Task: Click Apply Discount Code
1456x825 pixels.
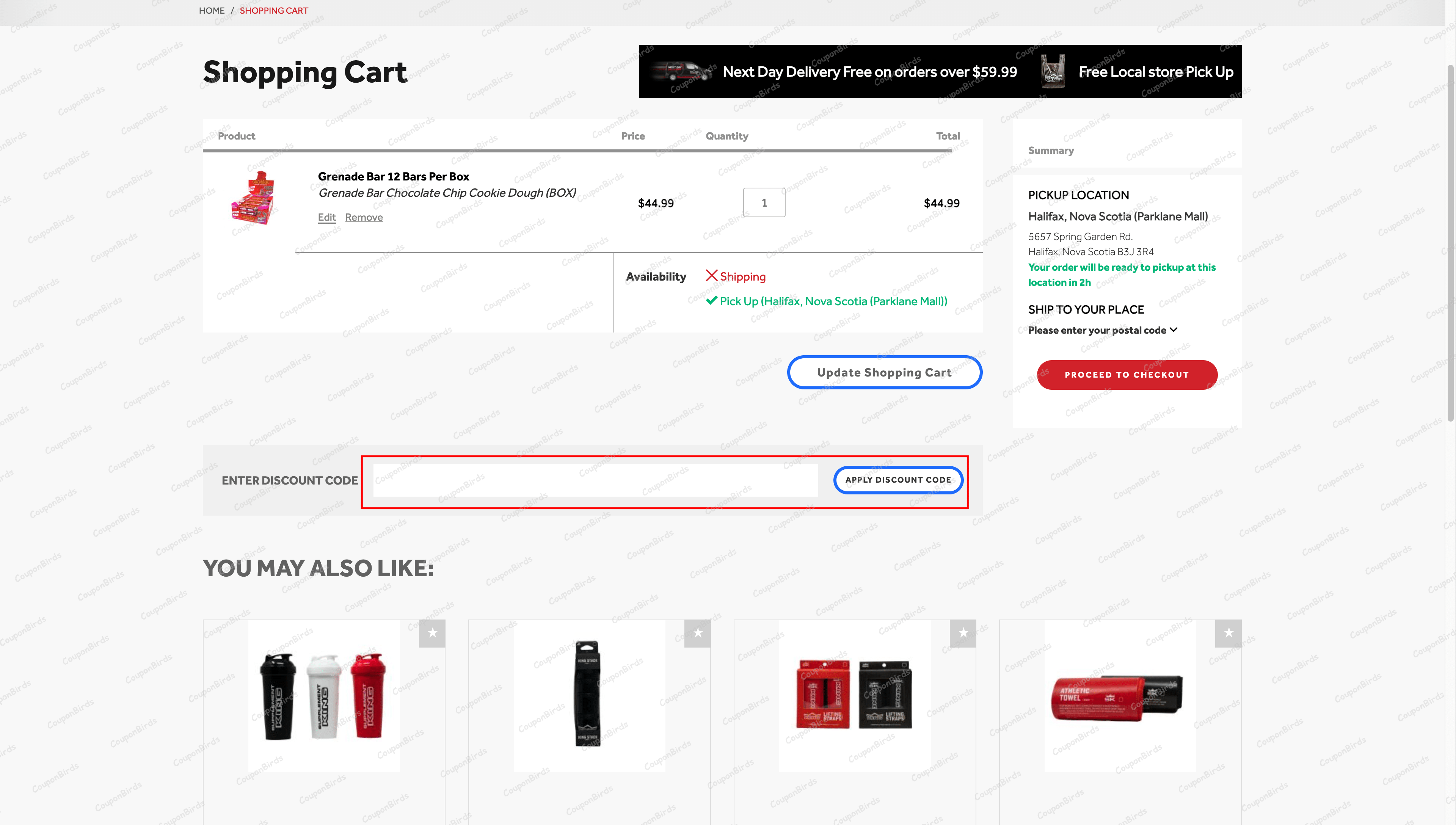Action: 898,479
